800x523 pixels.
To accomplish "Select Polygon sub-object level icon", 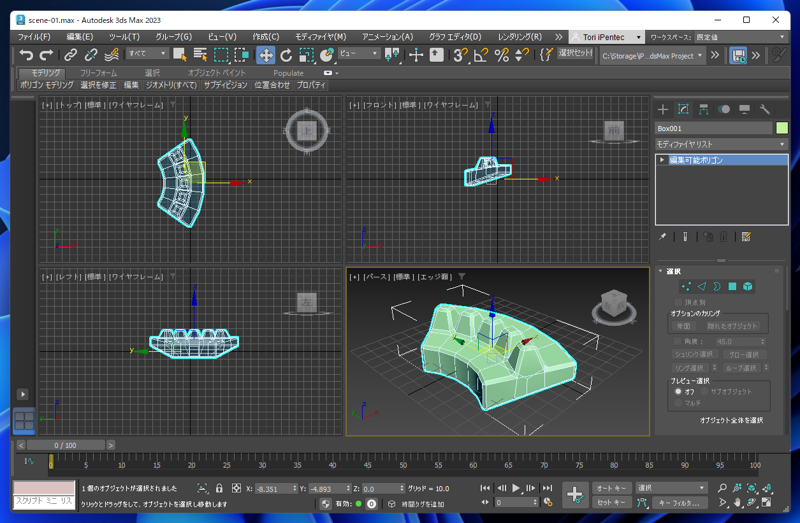I will 732,286.
